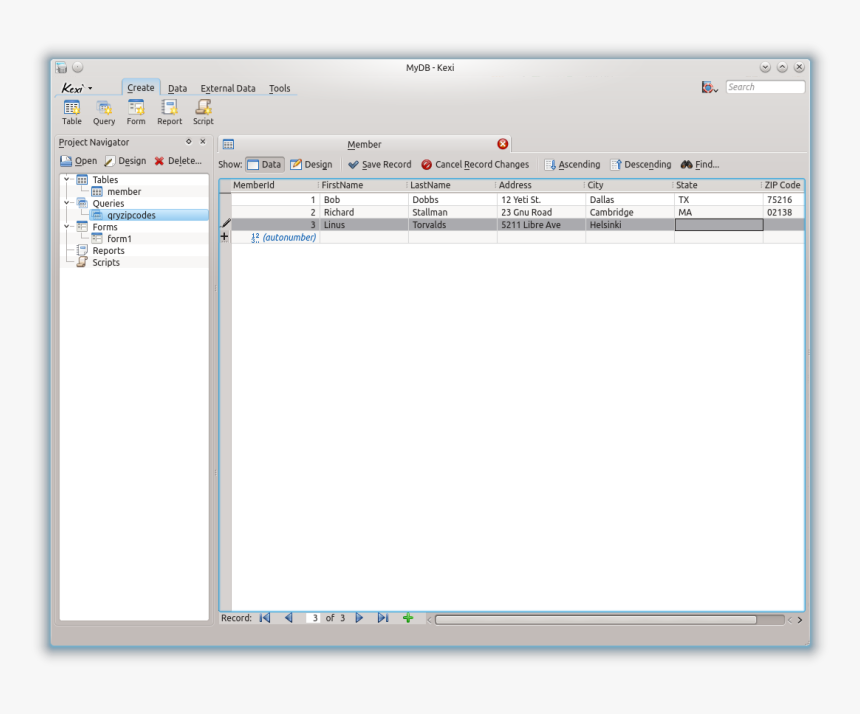Viewport: 860px width, 714px height.
Task: Switch to the External Data tab
Action: coord(227,88)
